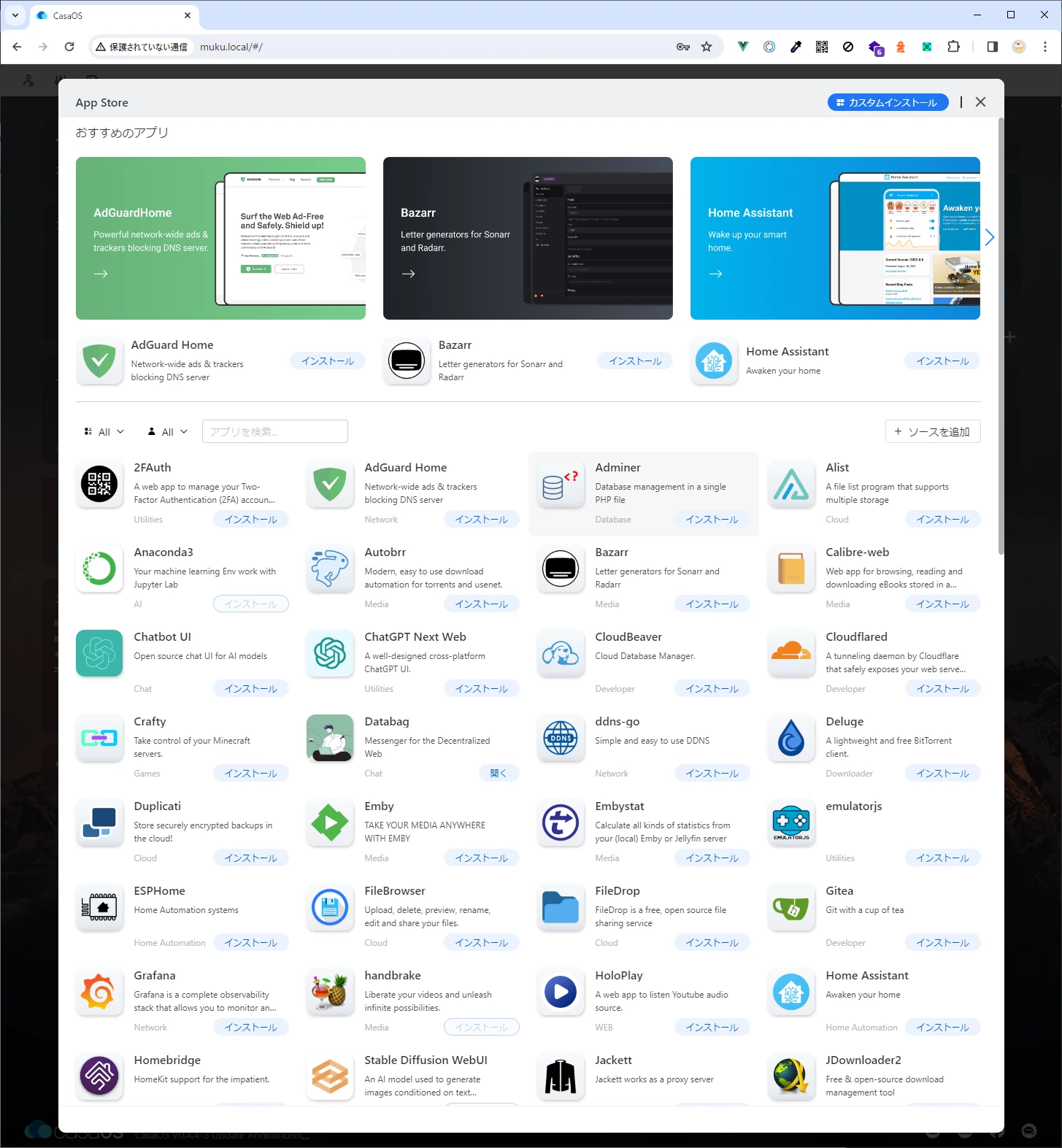Image resolution: width=1062 pixels, height=1148 pixels.
Task: Expand the author All filter dropdown
Action: 167,432
